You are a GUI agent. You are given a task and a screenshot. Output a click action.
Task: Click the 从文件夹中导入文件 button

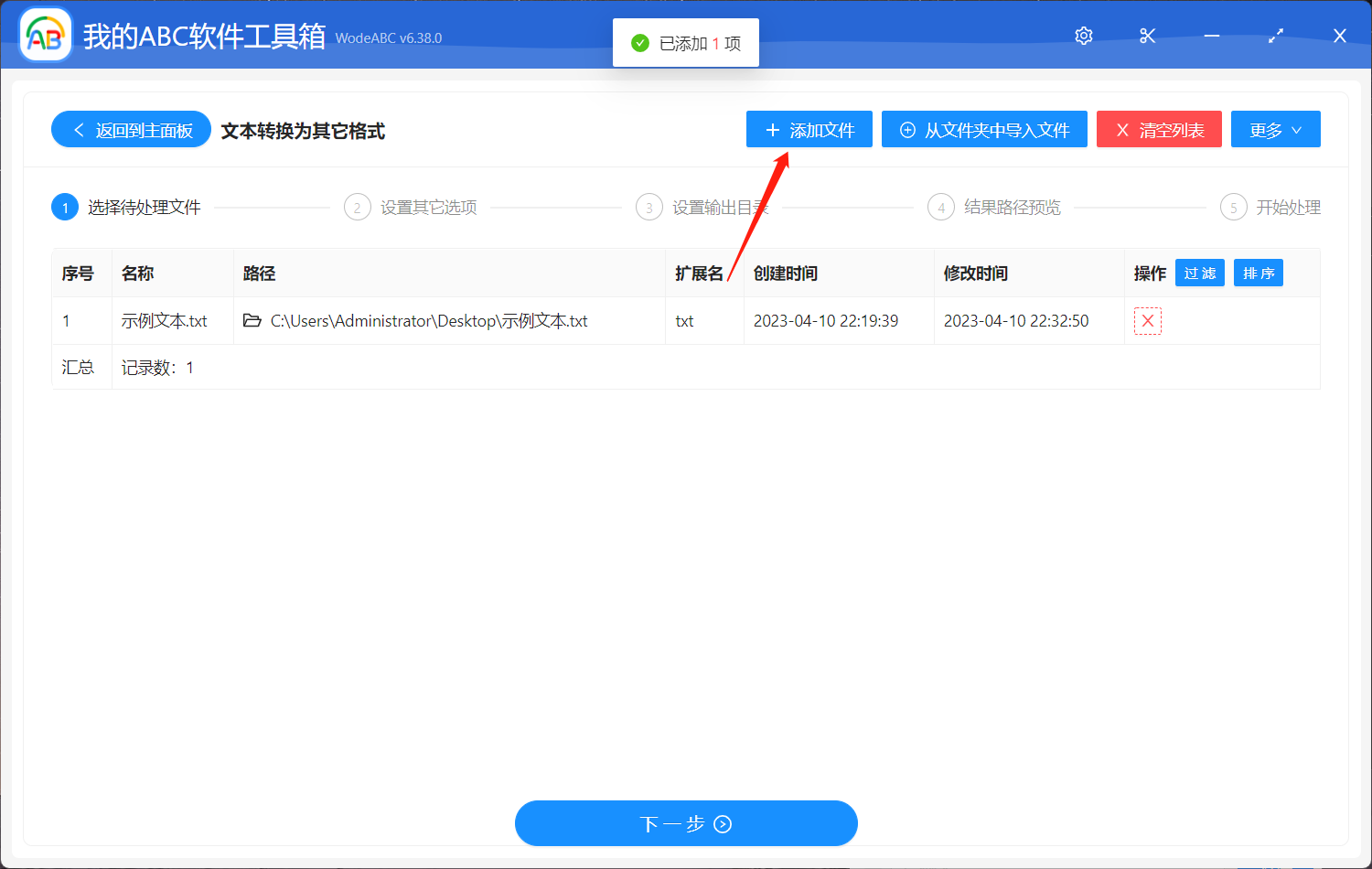(x=984, y=129)
